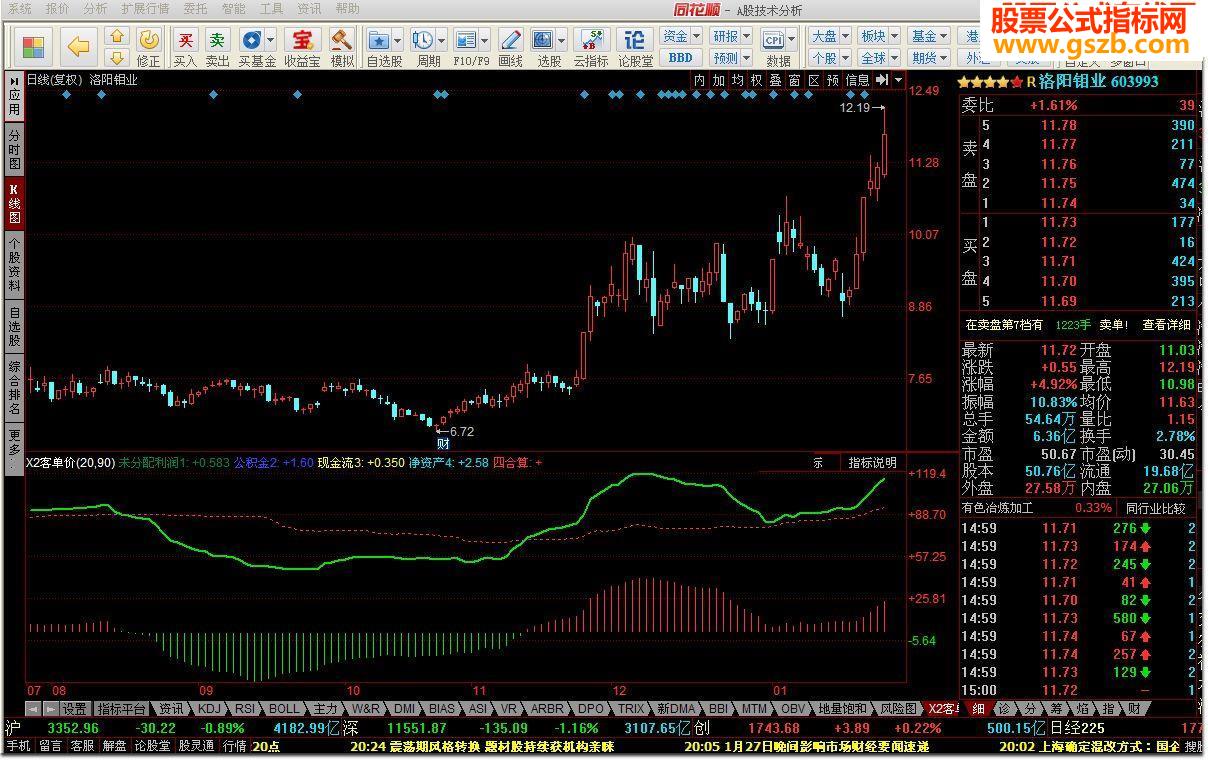
Task: Click the yellow up arrow icon
Action: (x=117, y=36)
